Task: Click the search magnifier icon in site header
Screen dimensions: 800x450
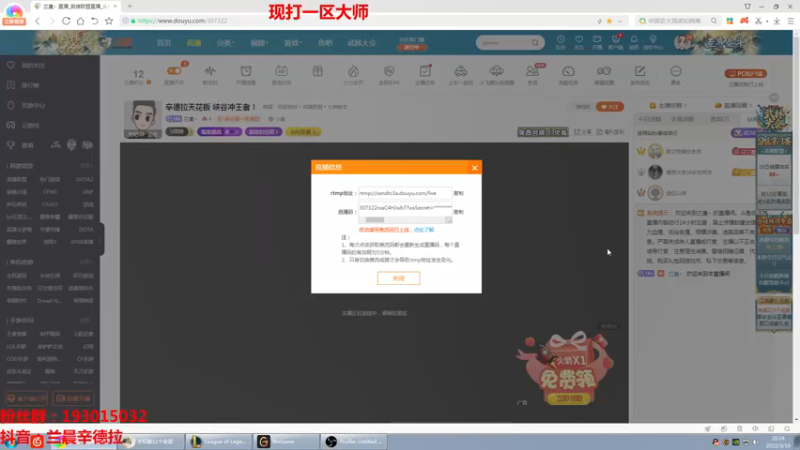Action: point(535,43)
